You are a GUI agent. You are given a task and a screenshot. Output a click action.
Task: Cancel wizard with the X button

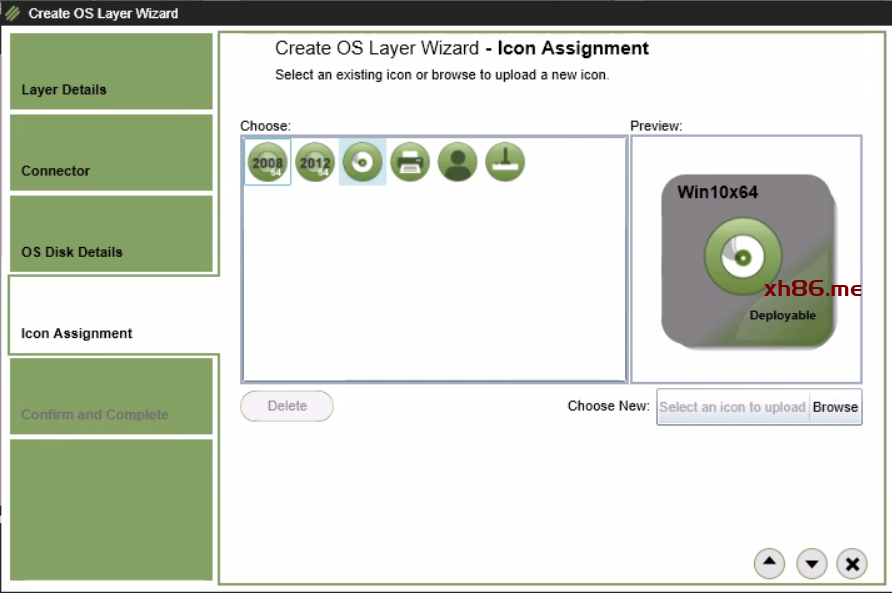852,564
